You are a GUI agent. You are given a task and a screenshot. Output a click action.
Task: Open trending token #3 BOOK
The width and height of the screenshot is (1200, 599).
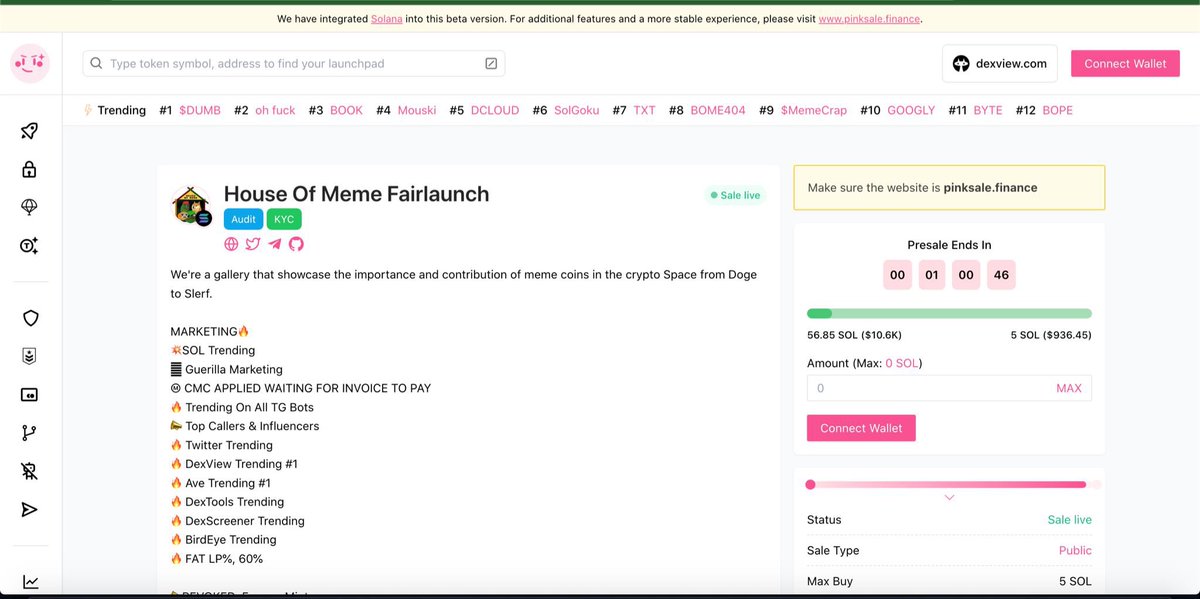tap(346, 110)
